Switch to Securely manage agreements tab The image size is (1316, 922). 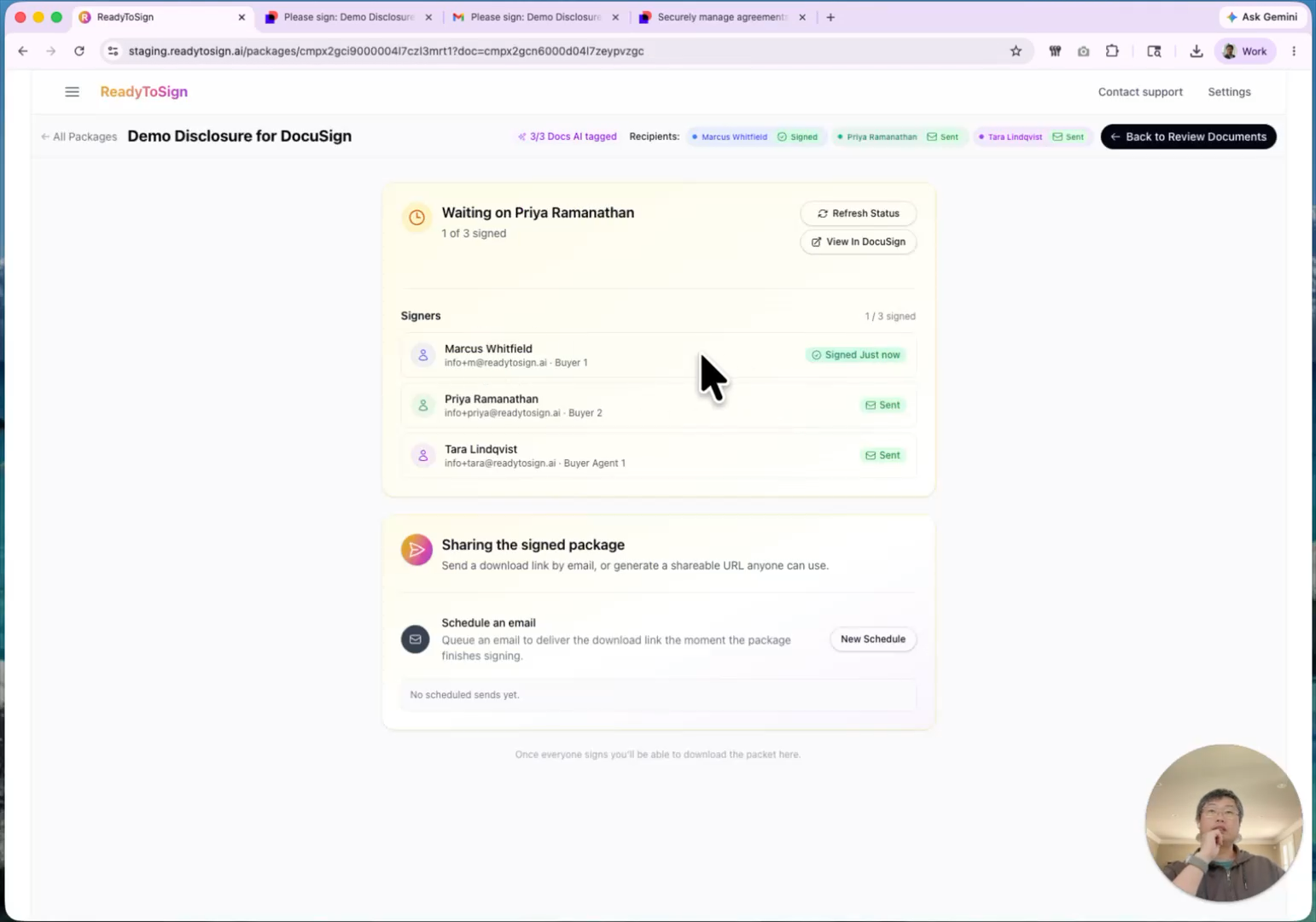pos(722,17)
